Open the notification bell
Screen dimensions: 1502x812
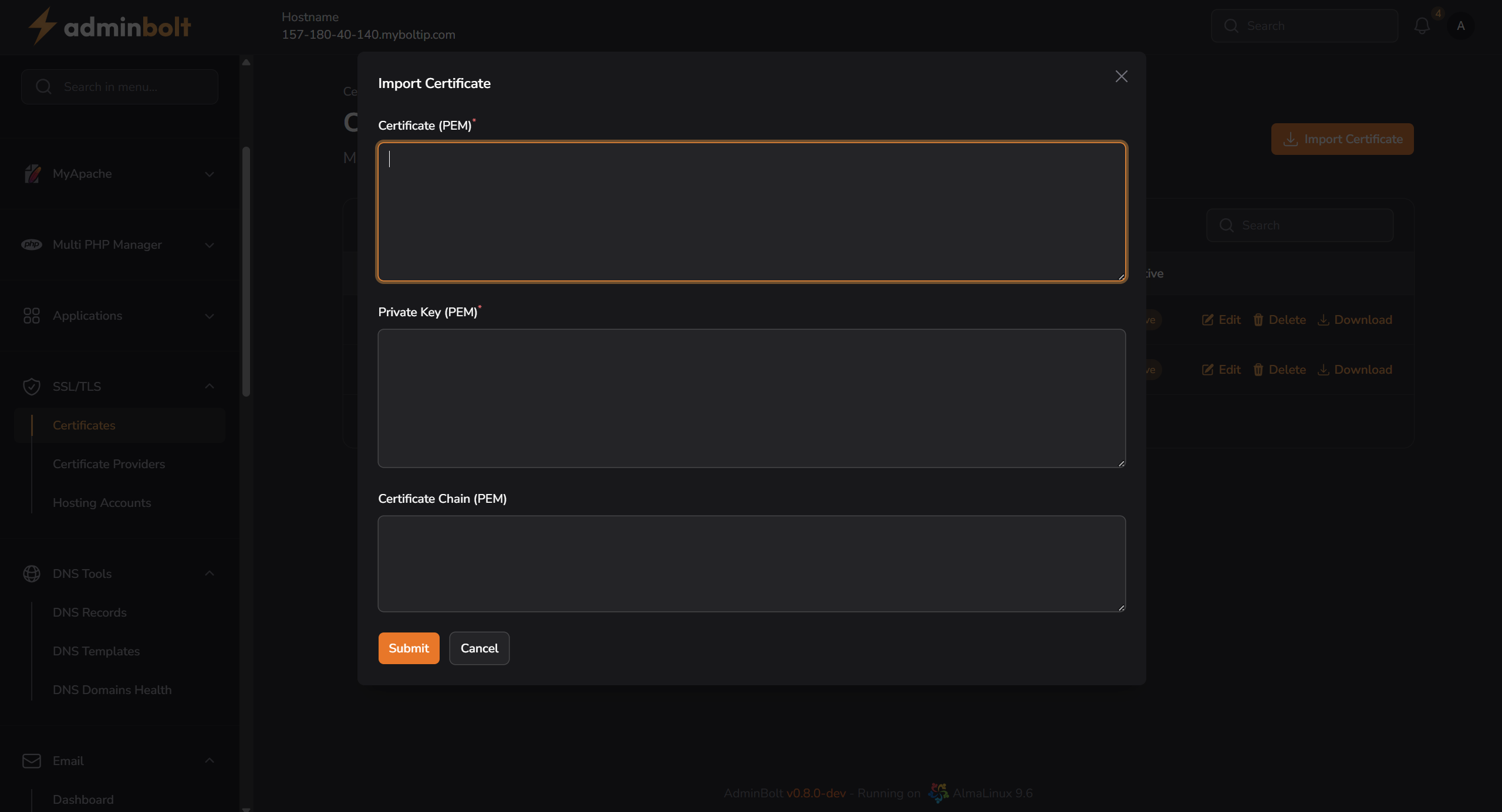pos(1422,25)
